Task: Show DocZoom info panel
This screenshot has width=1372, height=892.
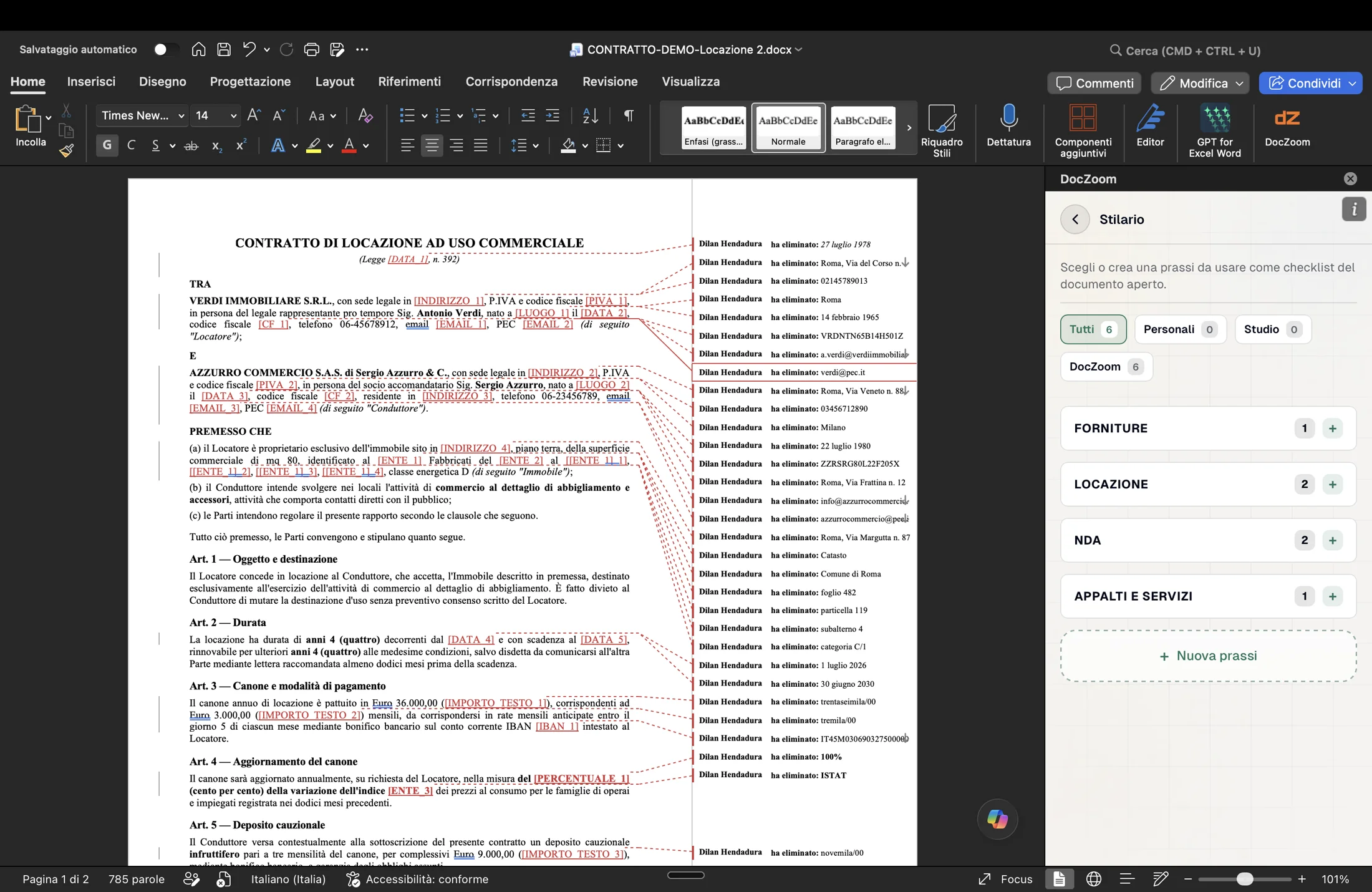Action: point(1354,210)
